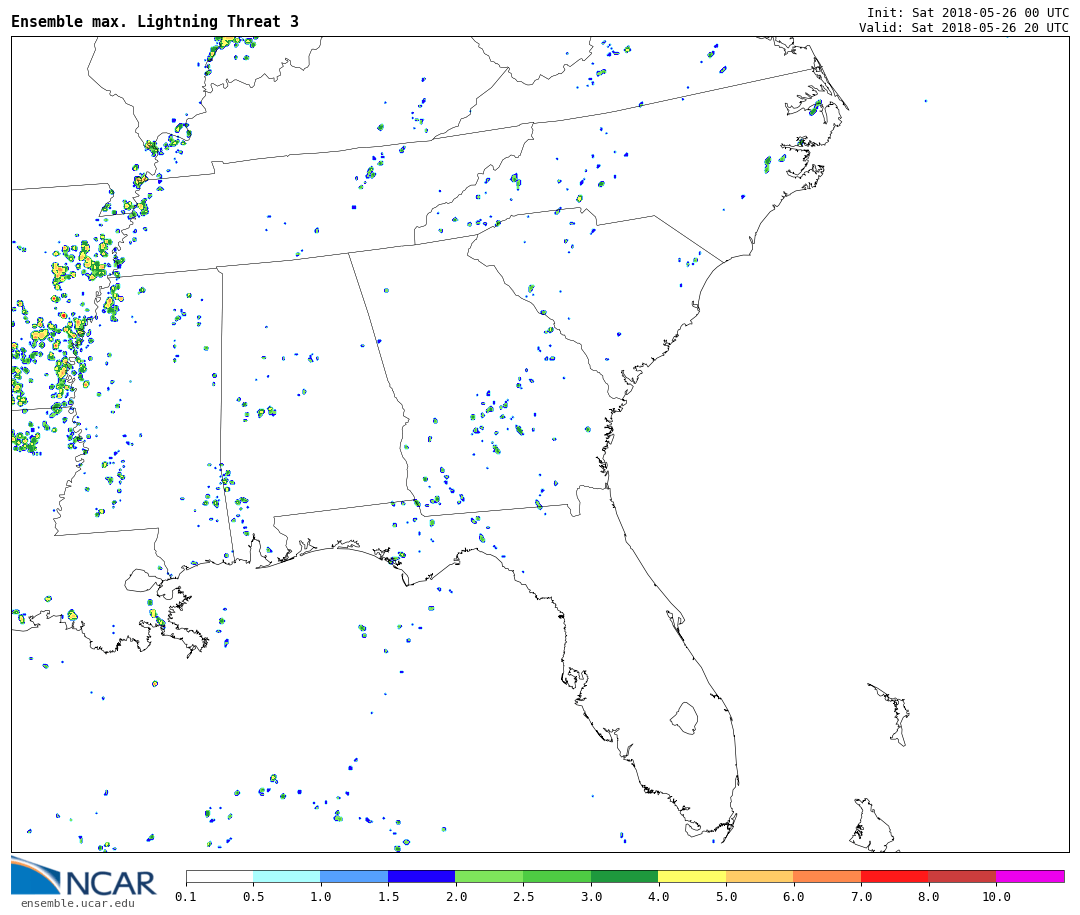Pick the dark red color bar segment
This screenshot has height=915, width=1080.
click(961, 876)
